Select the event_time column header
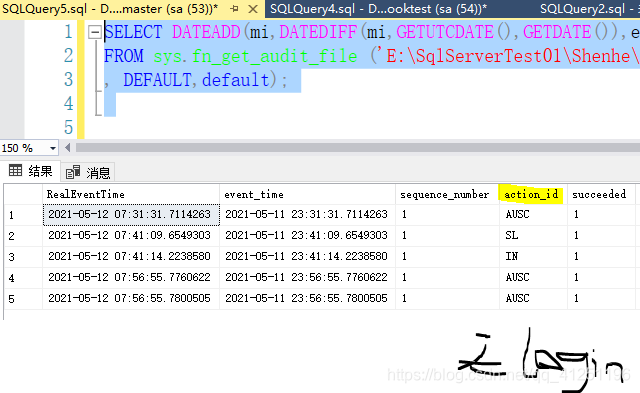 307,194
